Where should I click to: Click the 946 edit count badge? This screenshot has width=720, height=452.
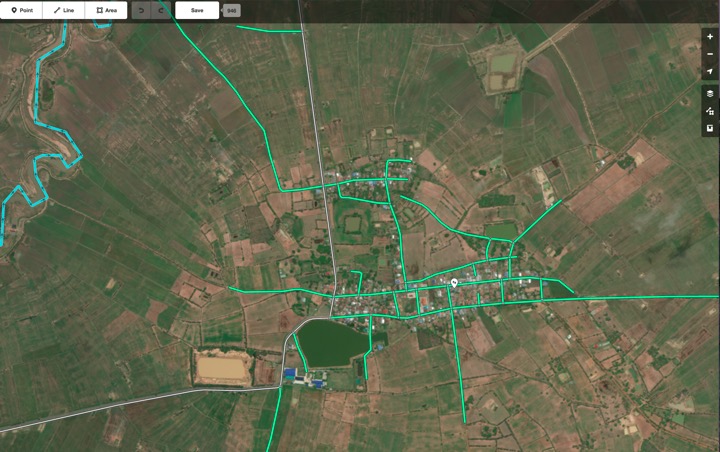(x=232, y=11)
